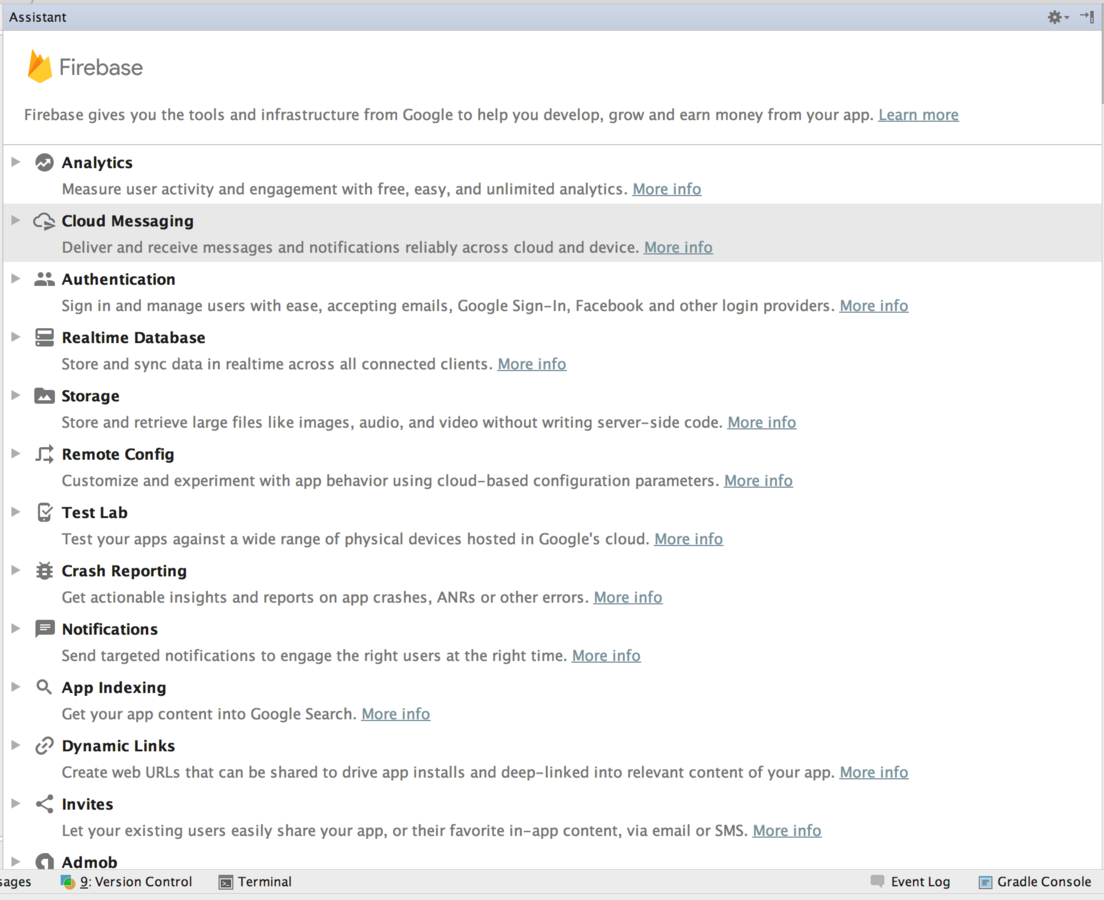Image resolution: width=1104 pixels, height=900 pixels.
Task: Open the Learn more link about Firebase
Action: [918, 115]
